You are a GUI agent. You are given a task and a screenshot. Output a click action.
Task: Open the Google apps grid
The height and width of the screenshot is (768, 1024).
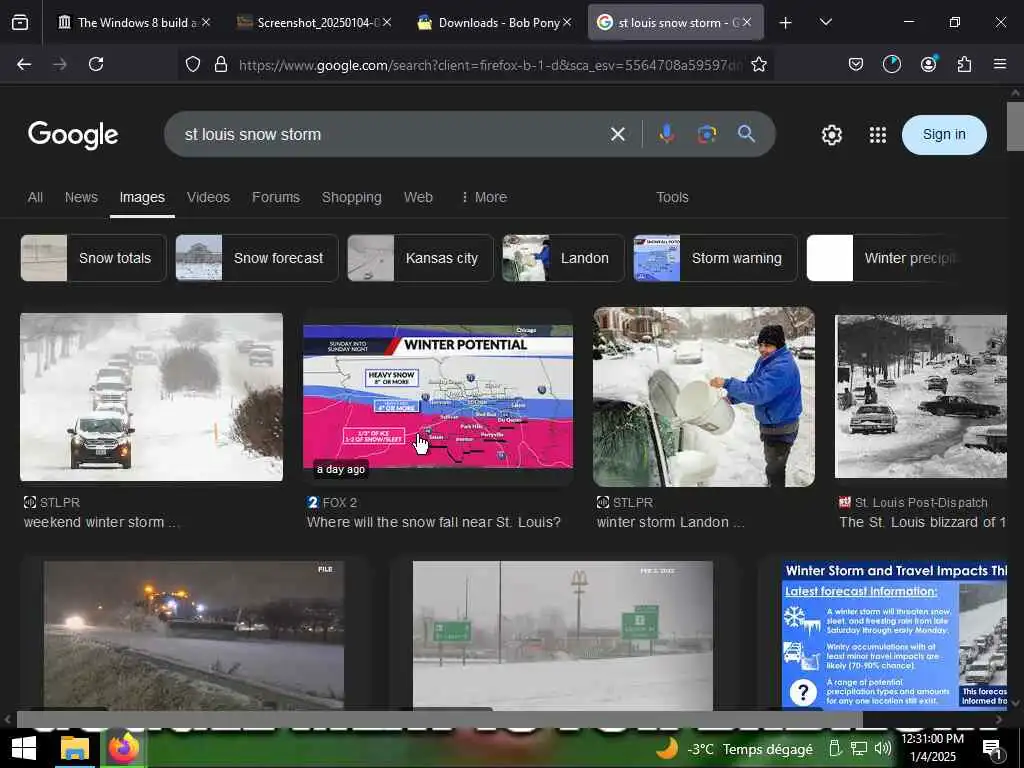coord(878,135)
